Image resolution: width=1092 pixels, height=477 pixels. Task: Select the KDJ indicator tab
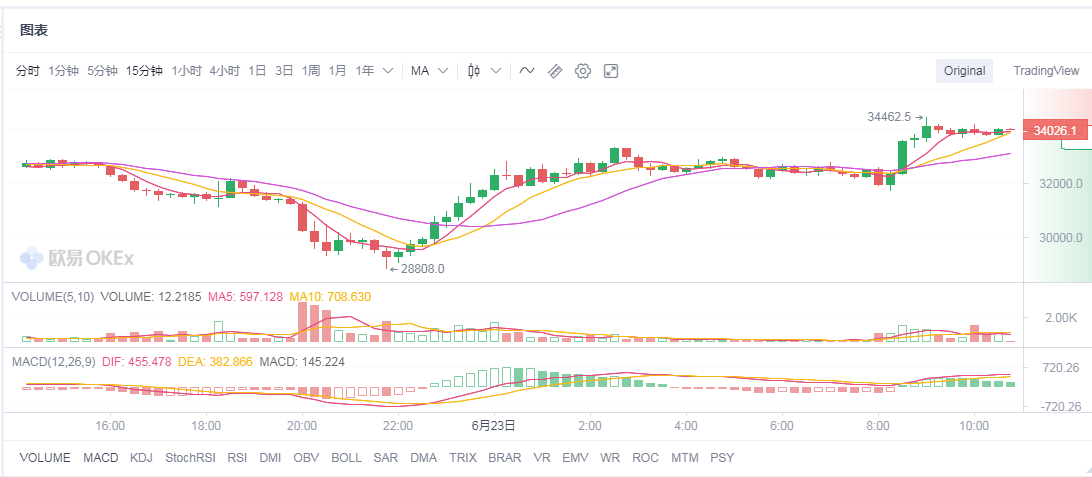point(142,458)
